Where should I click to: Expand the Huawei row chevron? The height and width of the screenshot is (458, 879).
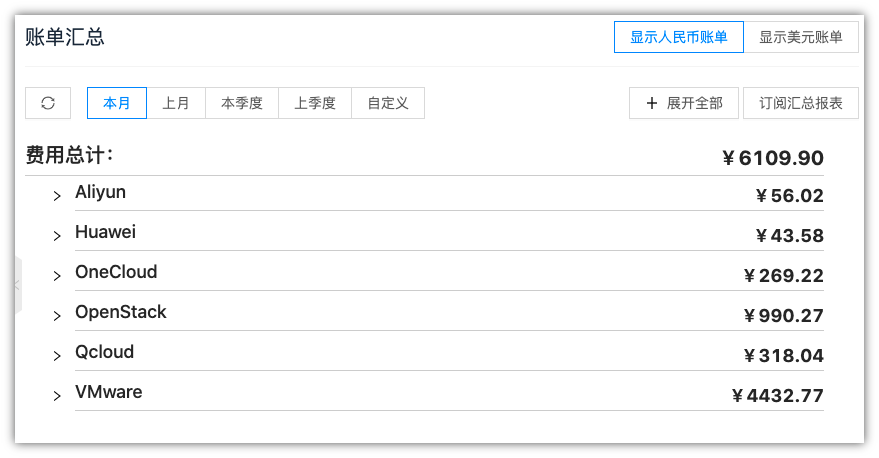pyautogui.click(x=57, y=235)
